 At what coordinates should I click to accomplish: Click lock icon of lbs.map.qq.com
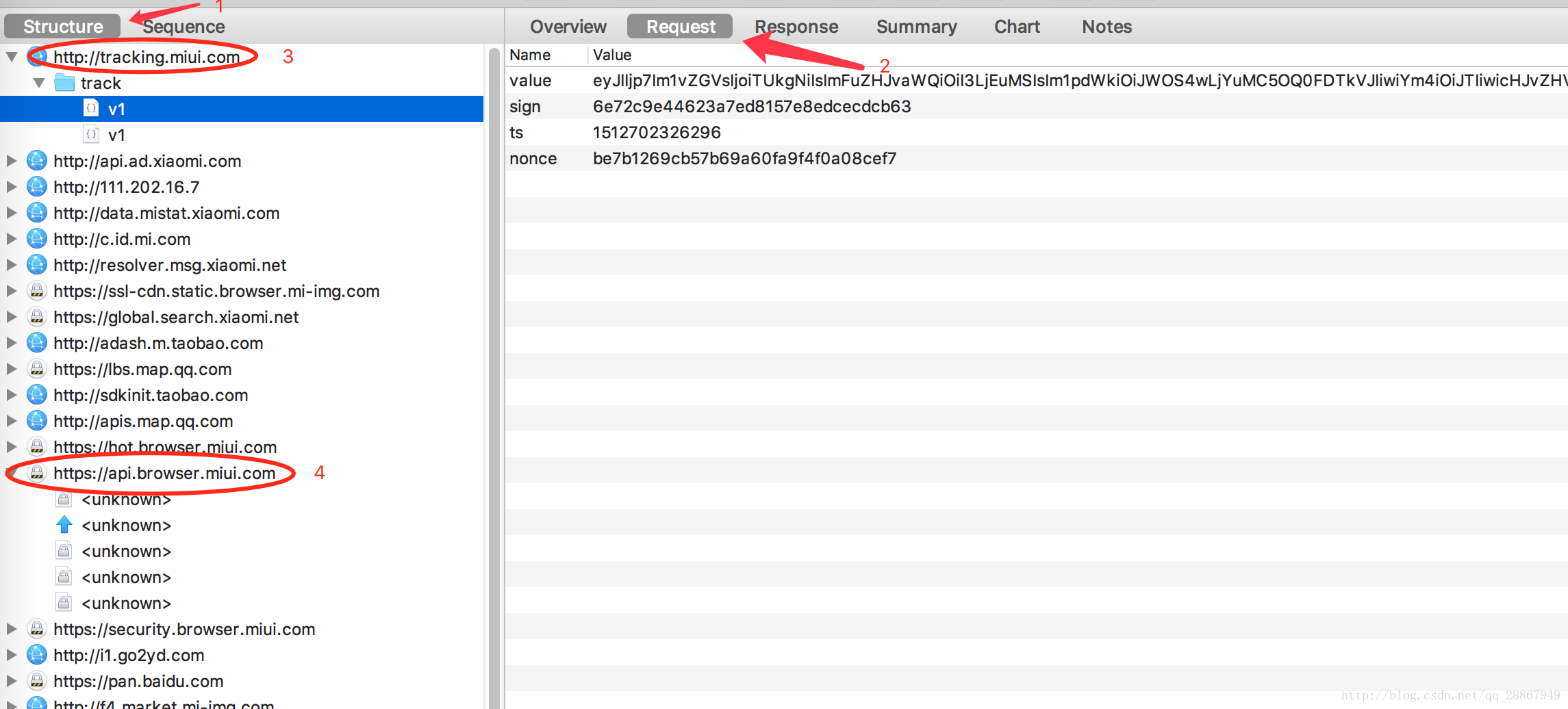(x=37, y=369)
